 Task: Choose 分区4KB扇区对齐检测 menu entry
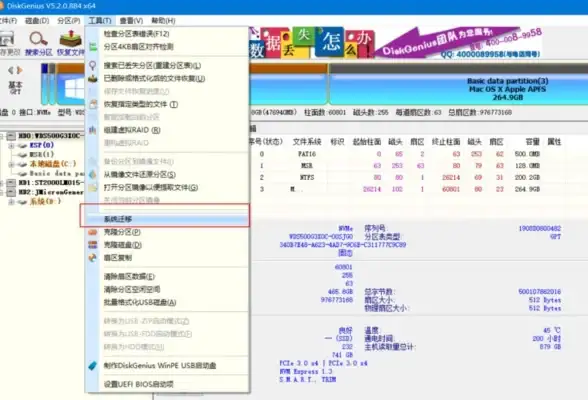pos(167,47)
